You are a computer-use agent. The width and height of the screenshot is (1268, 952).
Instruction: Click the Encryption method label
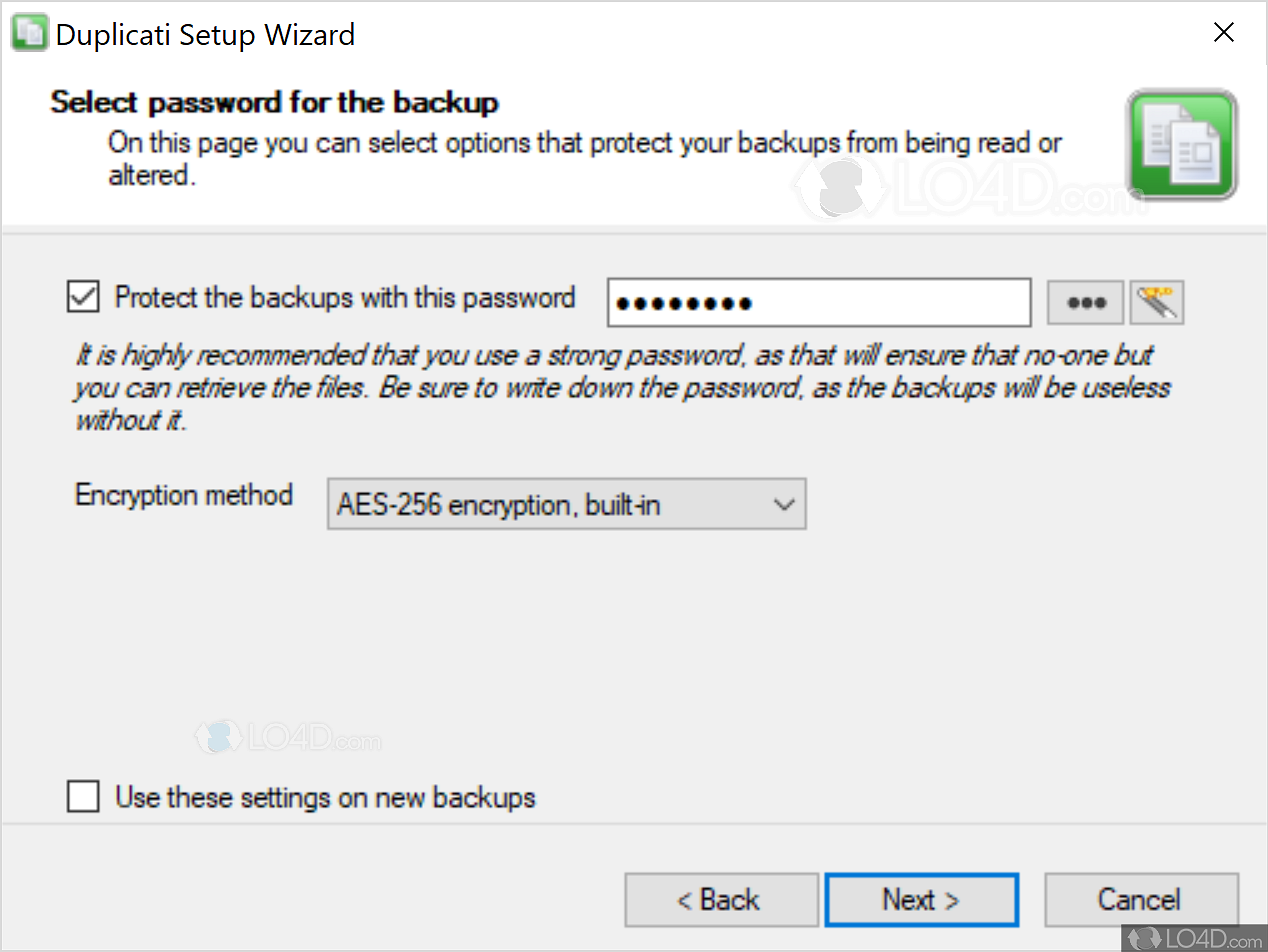(x=184, y=496)
